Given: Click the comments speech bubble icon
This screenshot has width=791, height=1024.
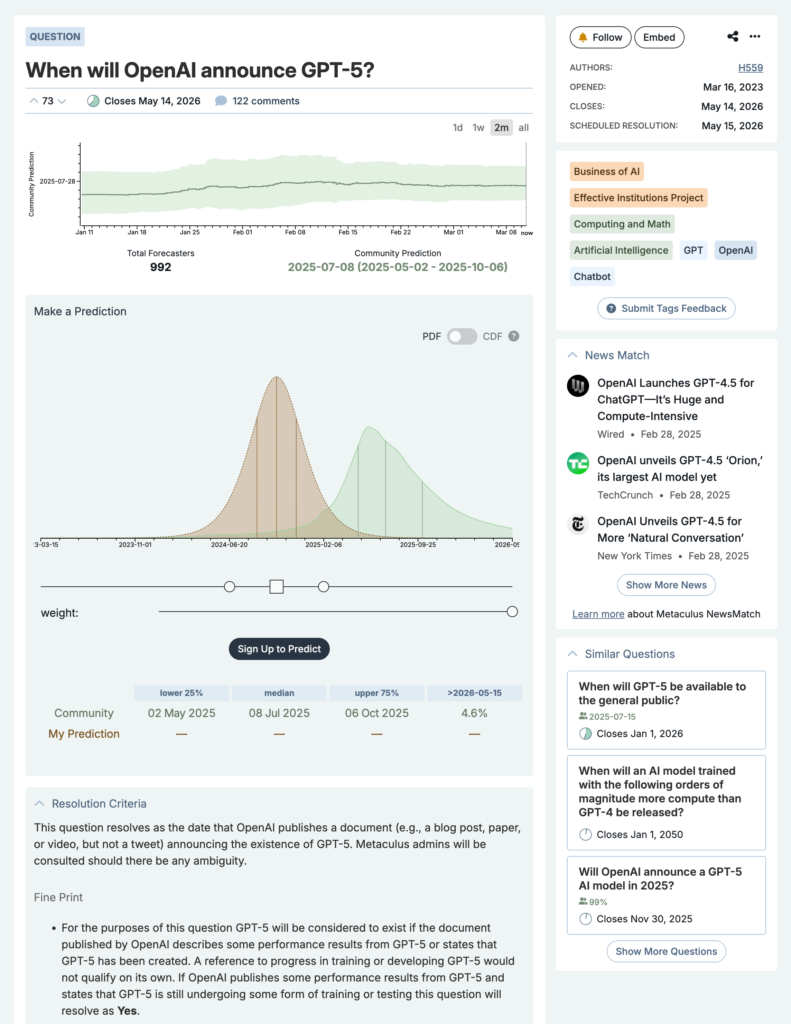Looking at the screenshot, I should pos(221,101).
